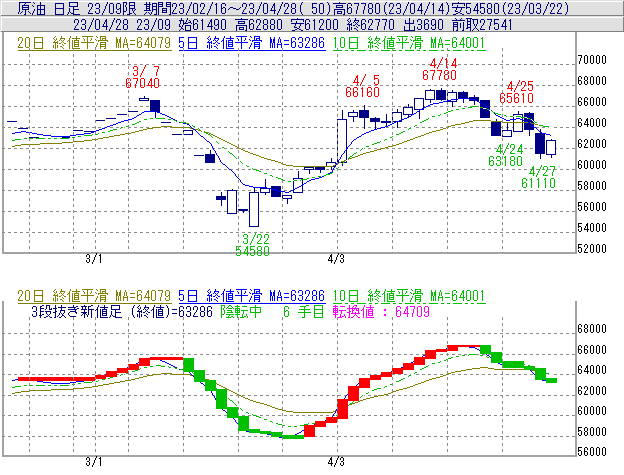Viewport: 624px width, 475px height.
Task: Click the 4/14 67780 peak label
Action: 440,69
